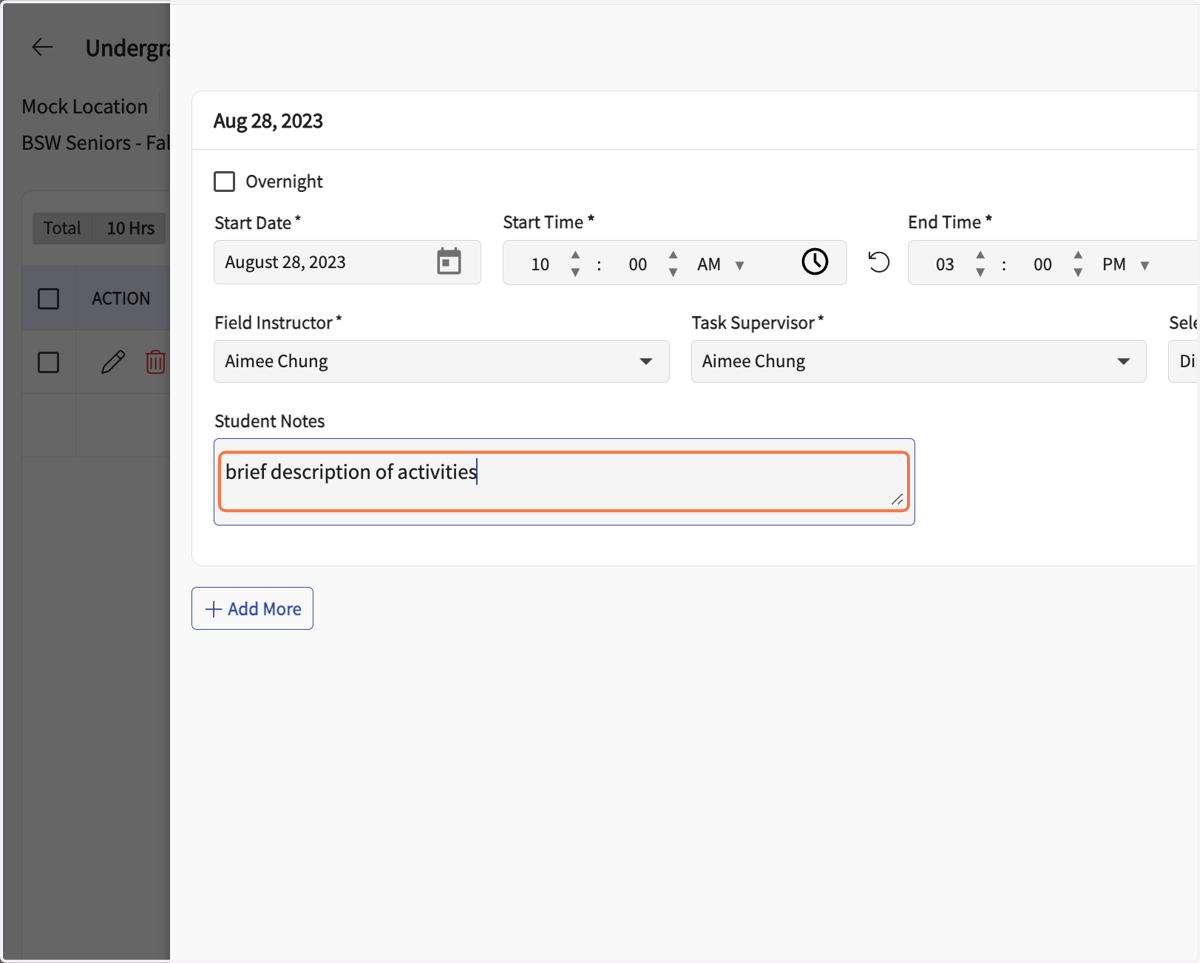Increase End Time minutes with up arrow
The image size is (1200, 963).
[x=1078, y=256]
